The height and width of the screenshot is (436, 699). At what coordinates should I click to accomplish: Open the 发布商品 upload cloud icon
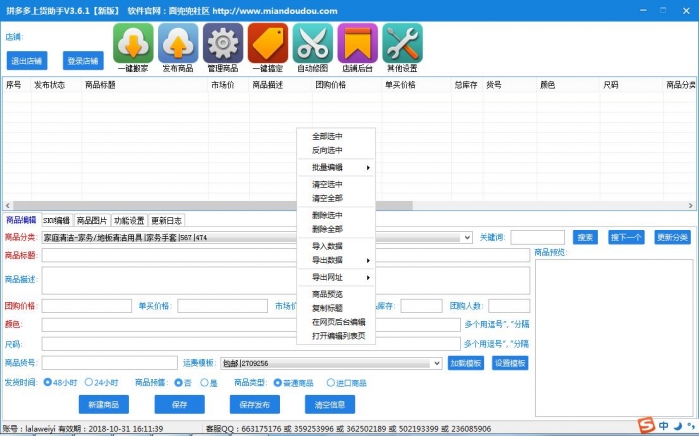coord(178,43)
